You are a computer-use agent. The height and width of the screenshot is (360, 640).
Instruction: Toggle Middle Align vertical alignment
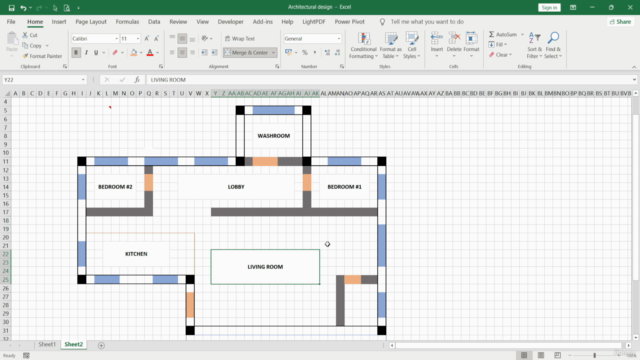[182, 38]
